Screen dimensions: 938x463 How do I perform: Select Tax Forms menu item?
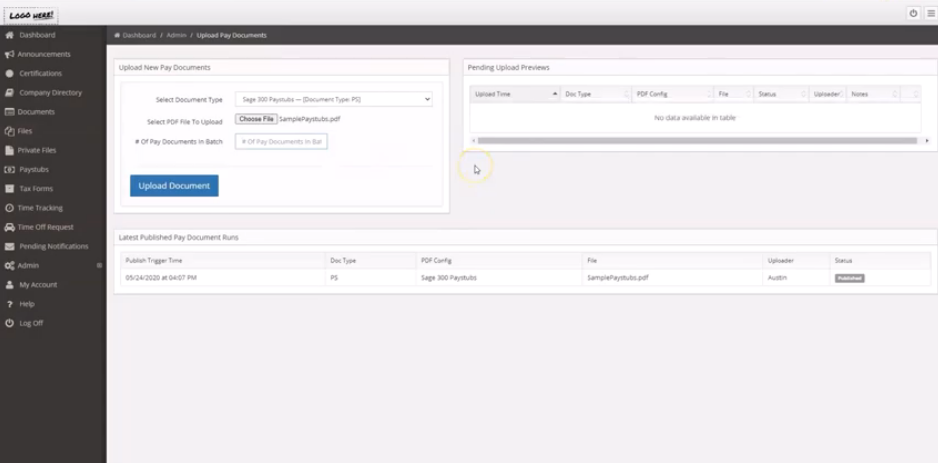[x=36, y=188]
